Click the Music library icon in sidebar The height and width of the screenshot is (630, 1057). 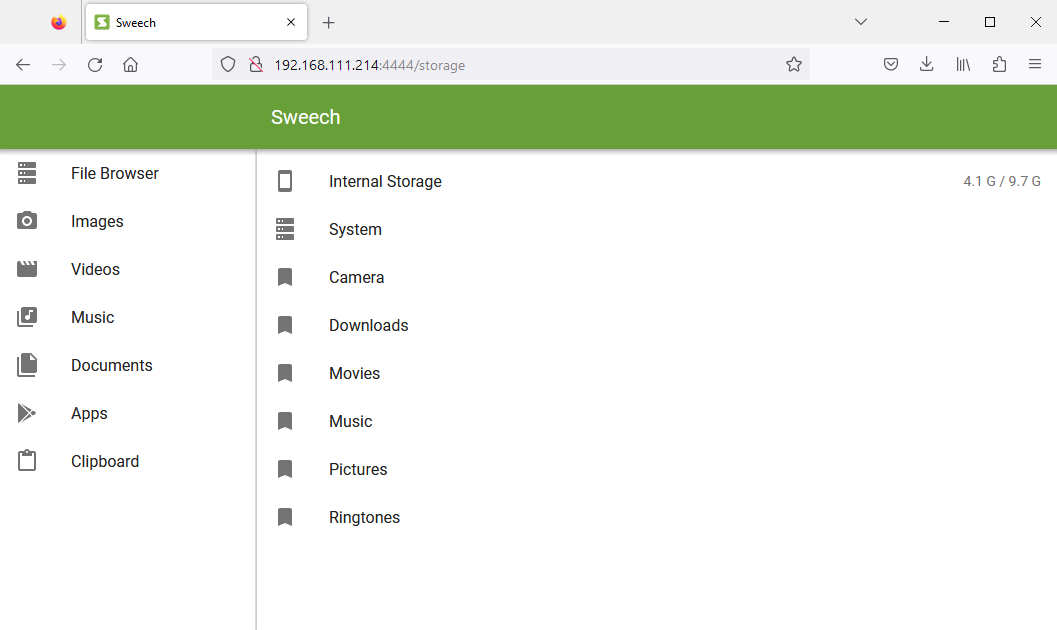click(27, 317)
